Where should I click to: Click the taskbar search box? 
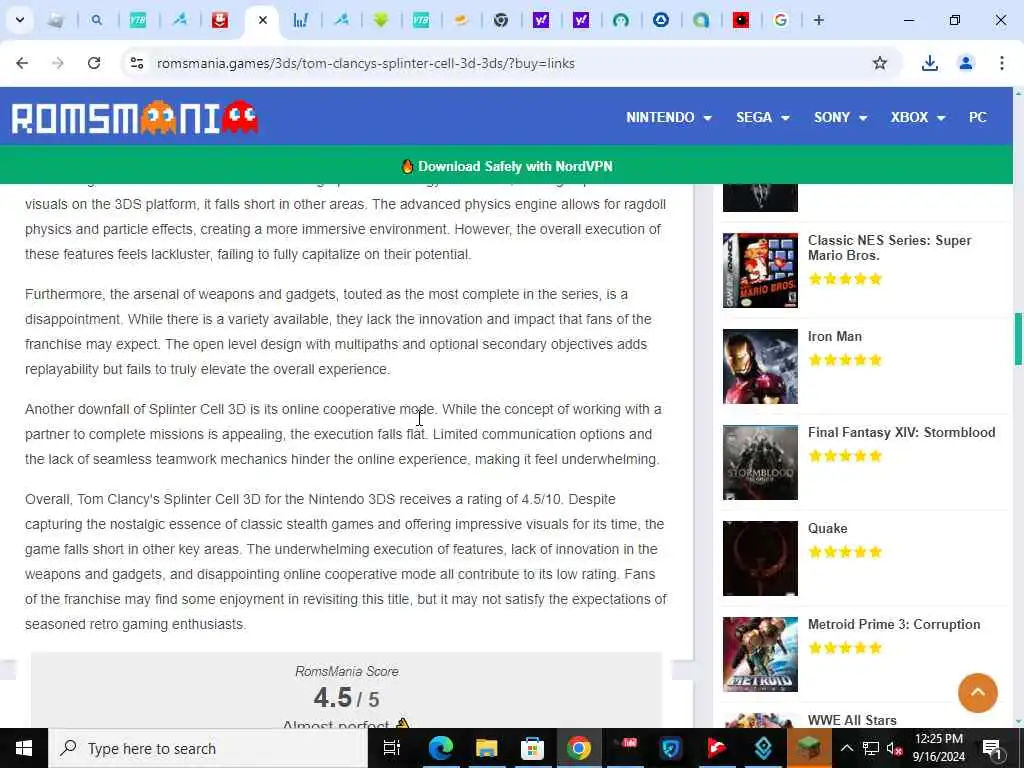coord(208,748)
